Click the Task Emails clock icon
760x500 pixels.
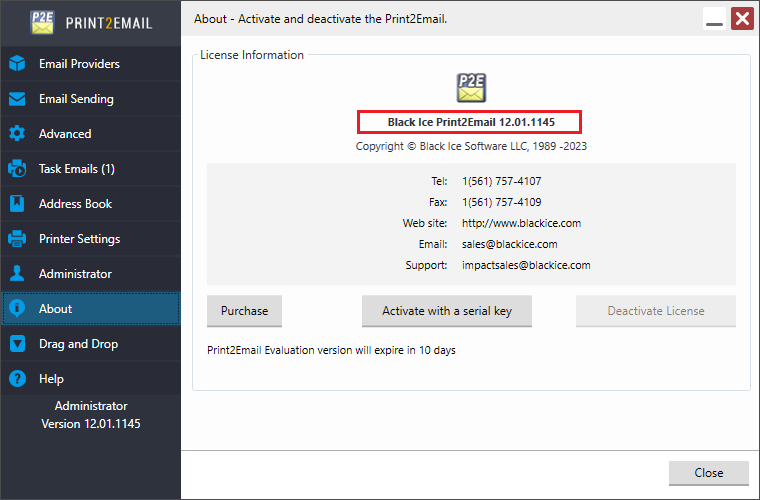click(x=17, y=169)
